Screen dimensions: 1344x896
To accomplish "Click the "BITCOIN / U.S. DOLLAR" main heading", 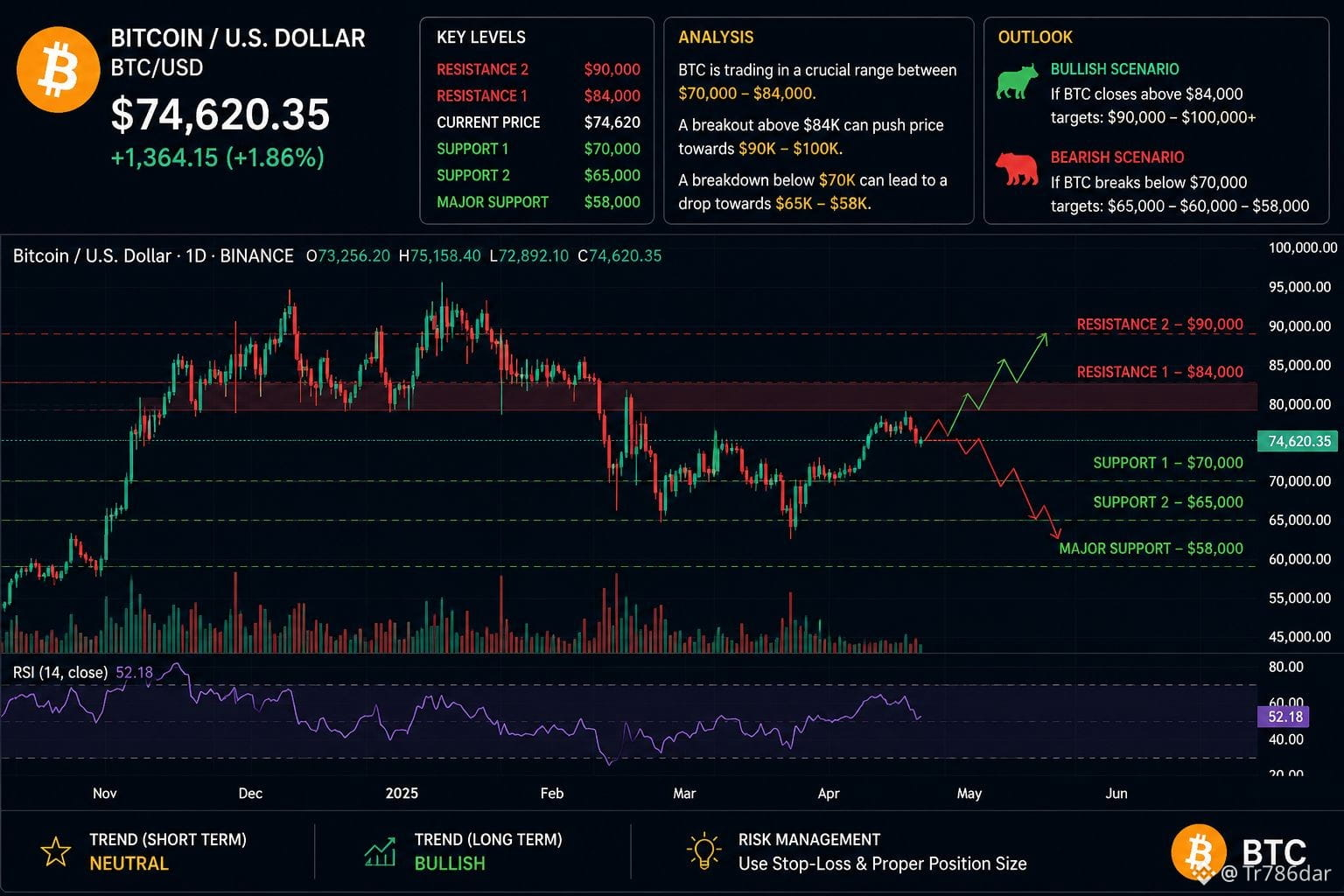I will pos(238,38).
